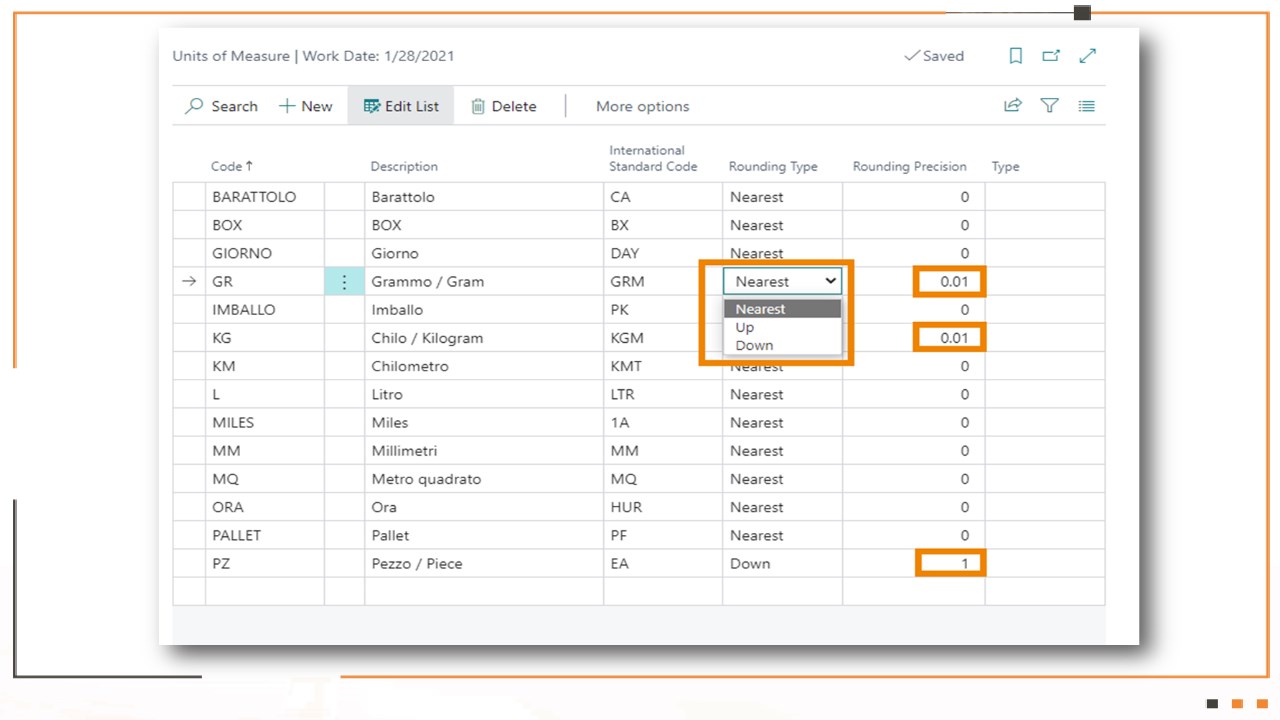Open the Nearest rounding type combo box

(783, 282)
